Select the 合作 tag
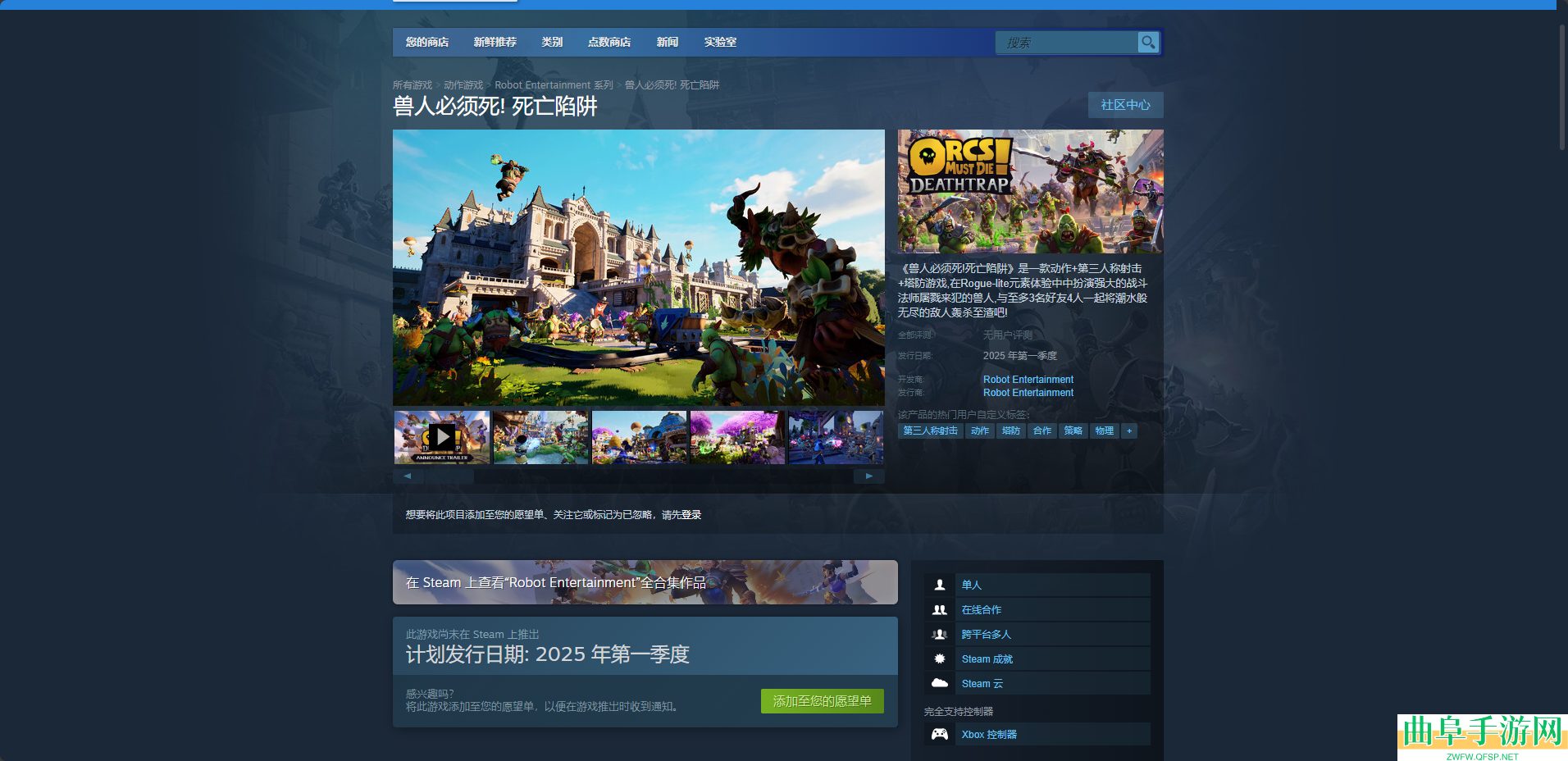The image size is (1568, 761). tap(1042, 431)
